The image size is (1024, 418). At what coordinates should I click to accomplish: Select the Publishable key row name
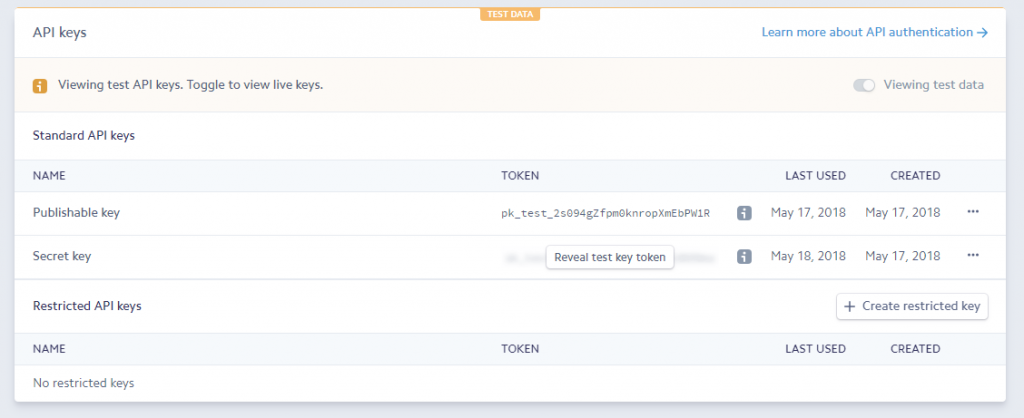click(x=77, y=213)
